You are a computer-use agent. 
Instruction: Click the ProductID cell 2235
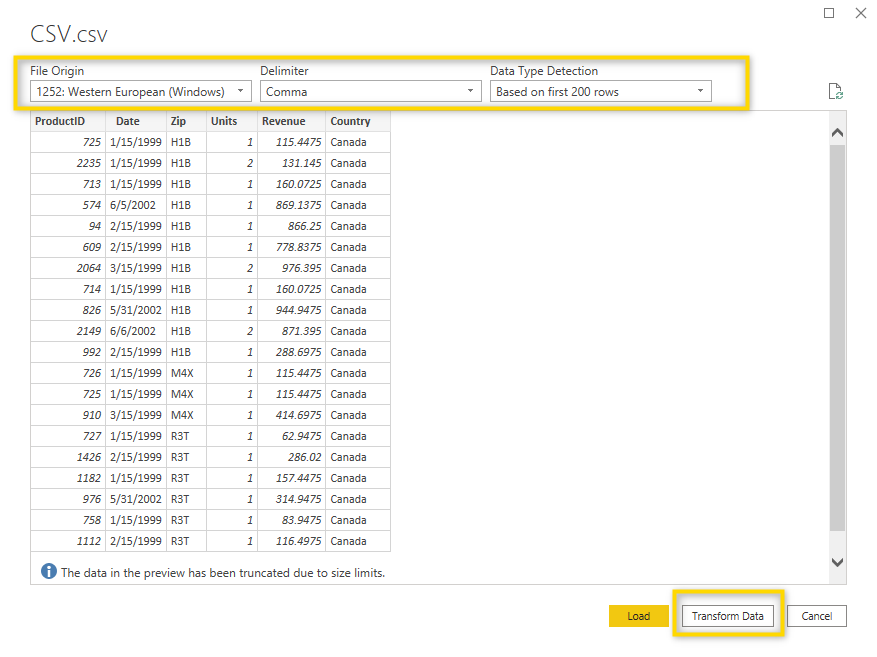pos(68,163)
